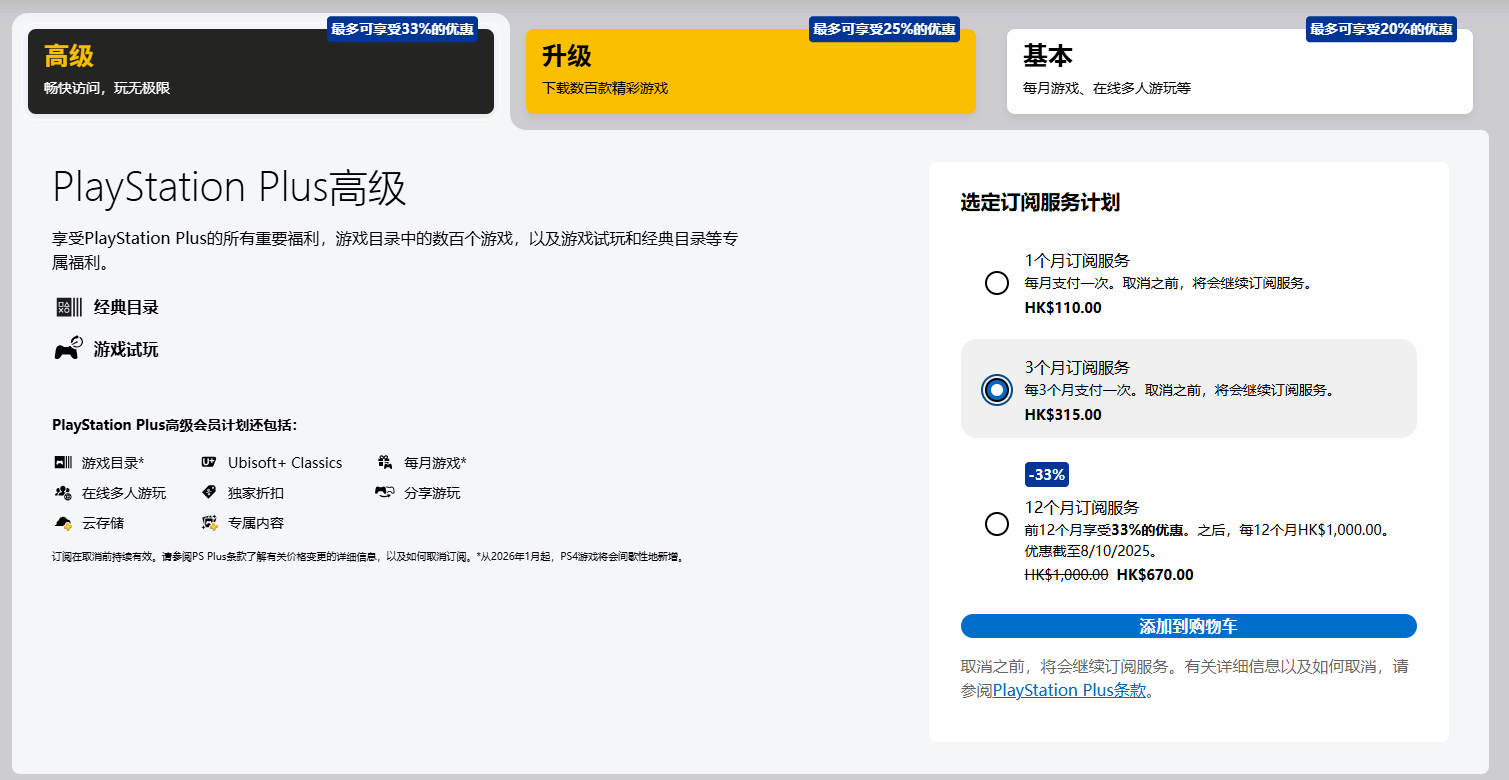Click the Ubisoft+ Classics icon

[x=208, y=462]
